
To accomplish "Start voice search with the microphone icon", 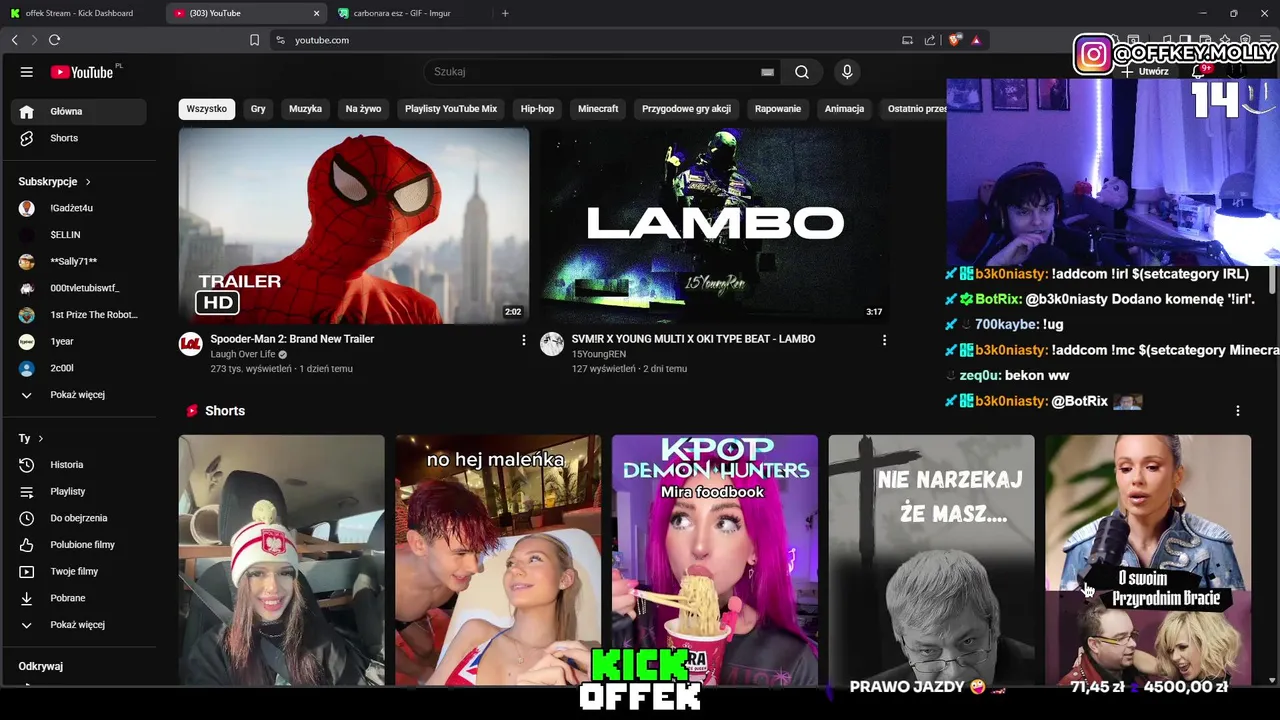I will 847,72.
